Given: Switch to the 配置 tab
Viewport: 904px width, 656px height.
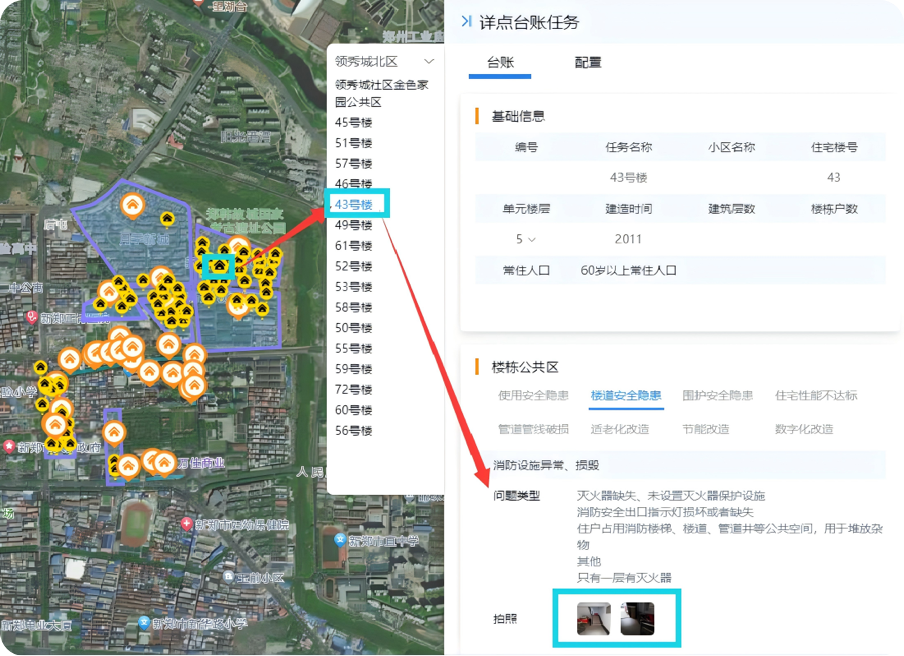Looking at the screenshot, I should click(588, 62).
